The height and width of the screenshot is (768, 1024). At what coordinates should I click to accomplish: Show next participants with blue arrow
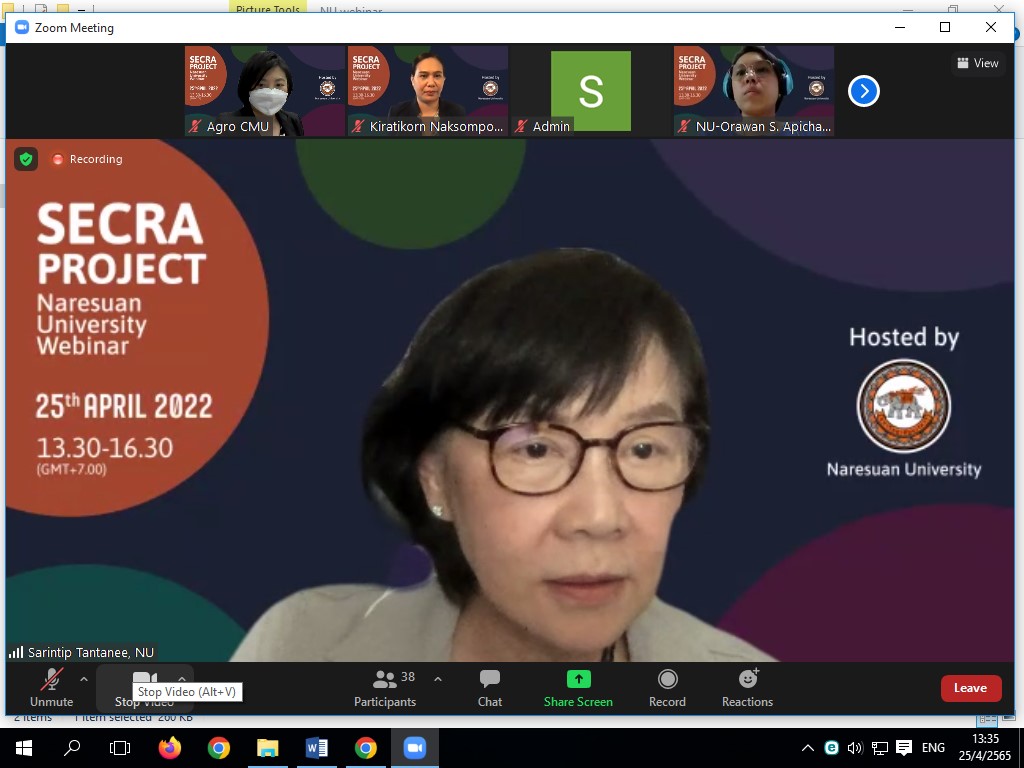click(864, 91)
